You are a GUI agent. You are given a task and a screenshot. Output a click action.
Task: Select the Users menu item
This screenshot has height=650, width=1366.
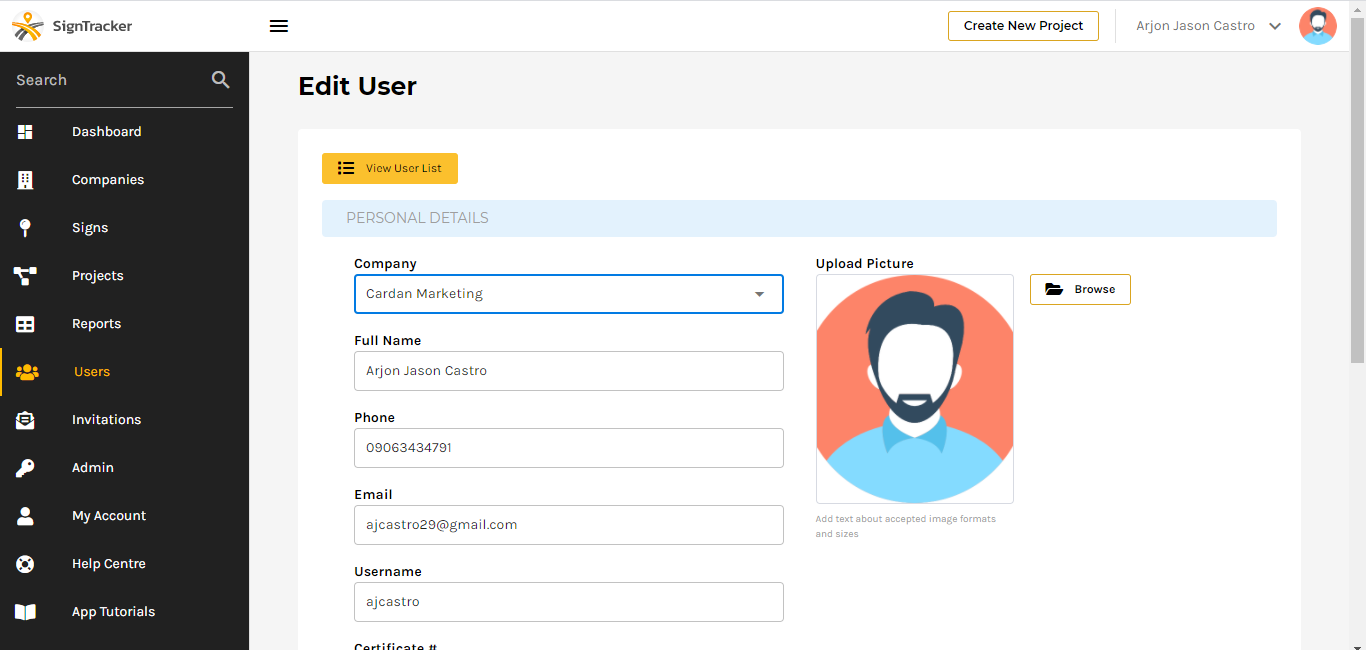click(124, 372)
